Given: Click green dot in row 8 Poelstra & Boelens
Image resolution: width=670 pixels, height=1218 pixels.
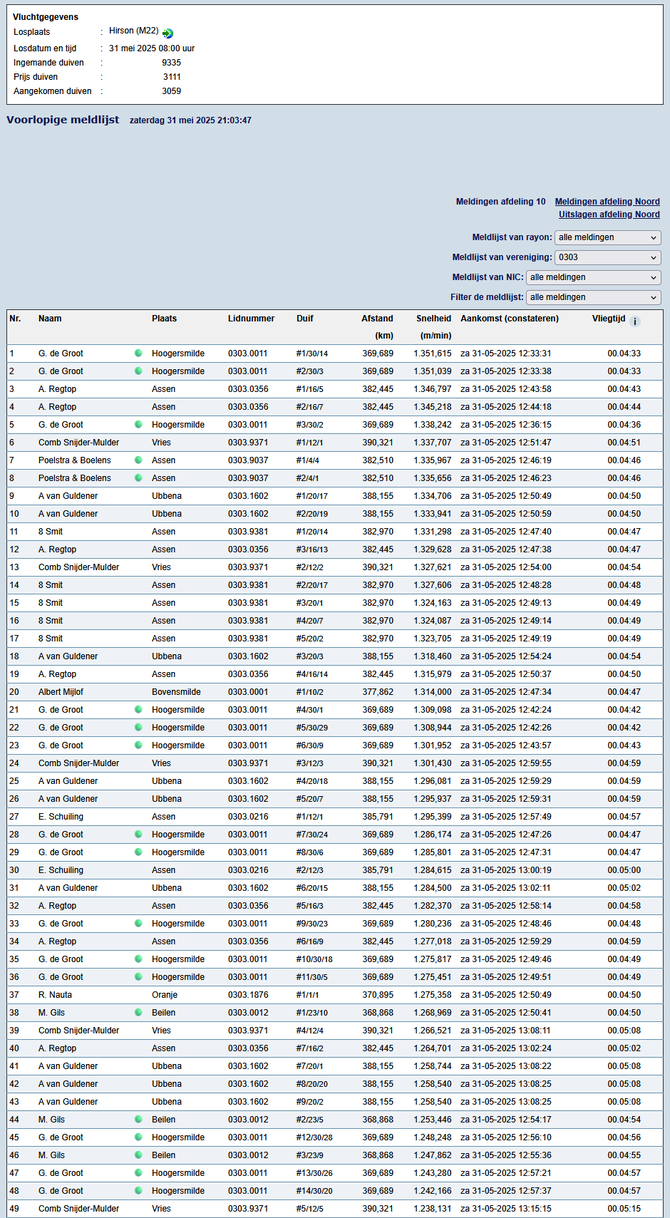Looking at the screenshot, I should (x=138, y=478).
